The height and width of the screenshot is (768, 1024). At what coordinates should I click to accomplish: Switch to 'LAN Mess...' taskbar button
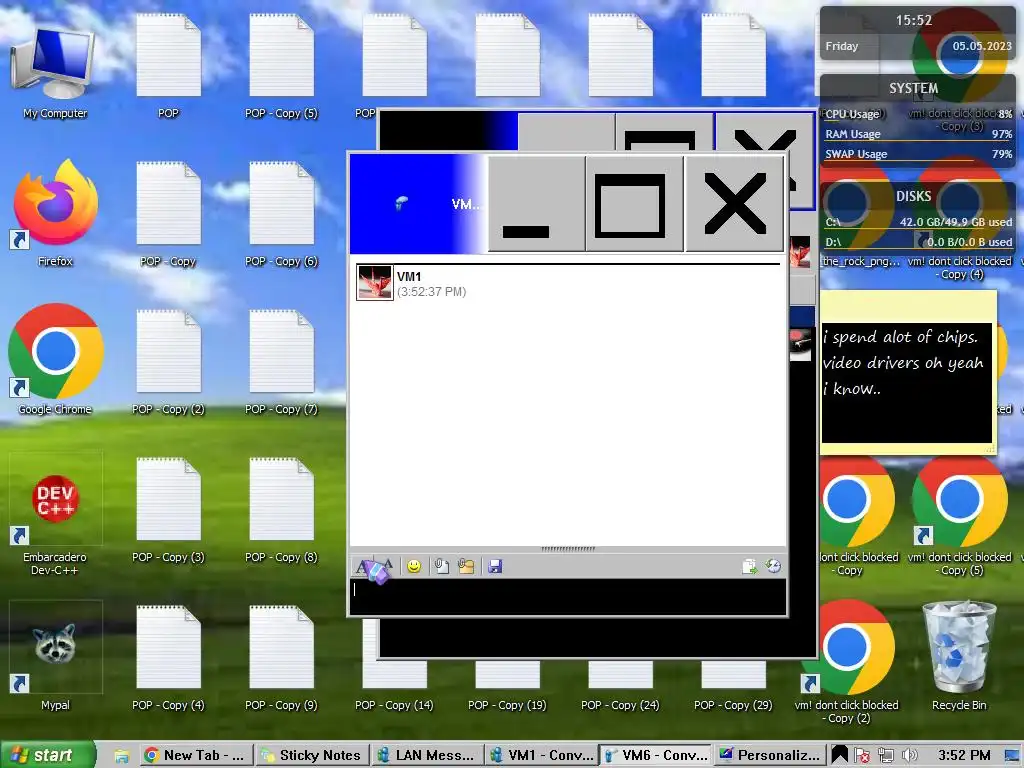[x=427, y=756]
